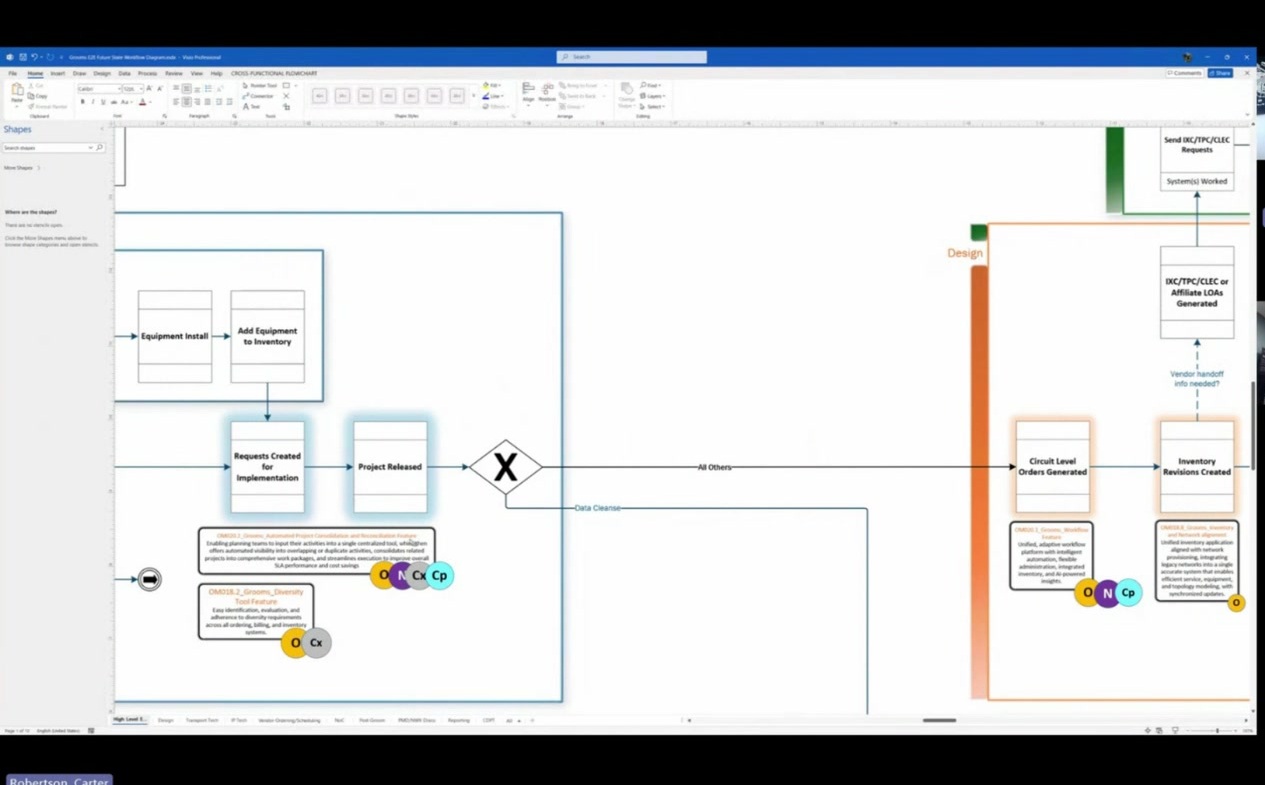The width and height of the screenshot is (1265, 785).
Task: Open the font color swatch
Action: click(x=142, y=102)
